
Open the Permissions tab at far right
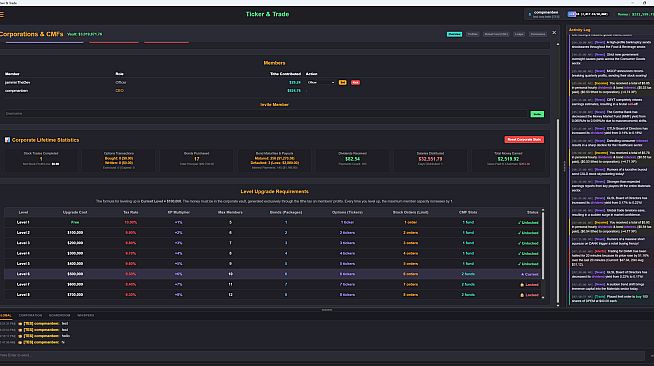point(538,34)
